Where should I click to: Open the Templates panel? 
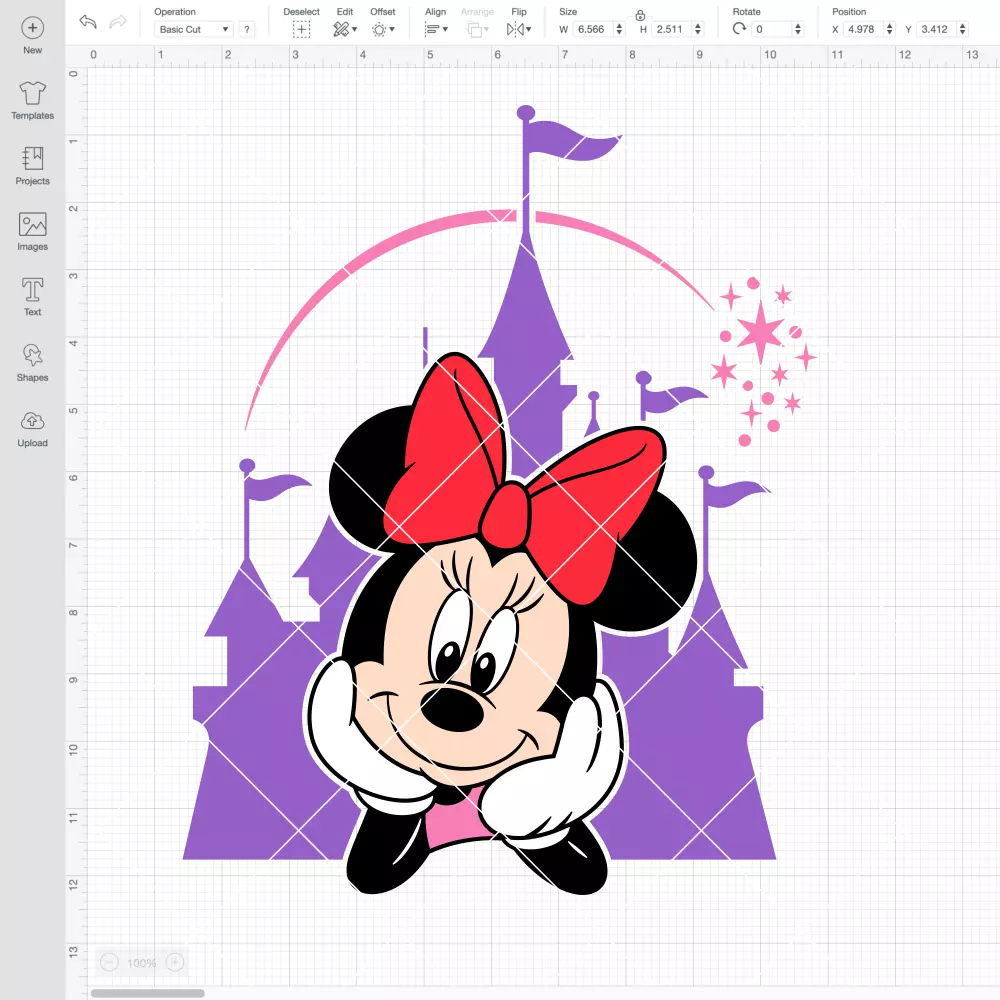[x=33, y=101]
